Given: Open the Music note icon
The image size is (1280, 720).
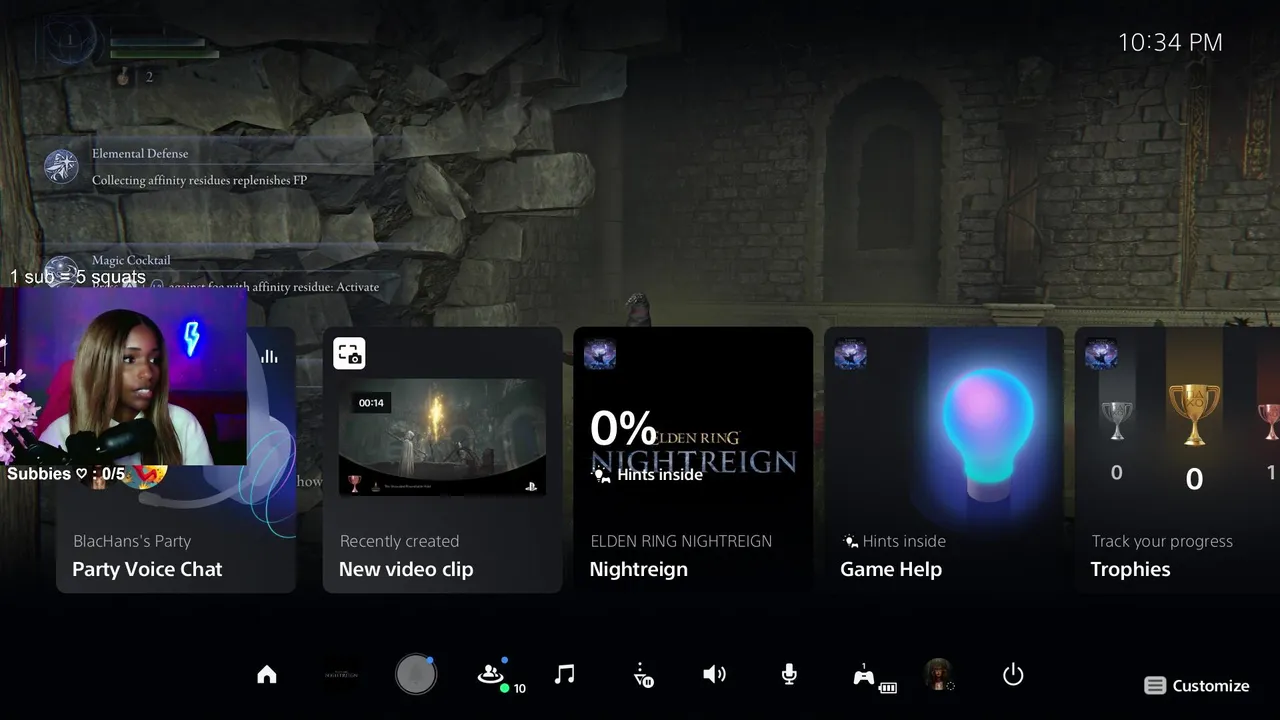Looking at the screenshot, I should (x=565, y=674).
